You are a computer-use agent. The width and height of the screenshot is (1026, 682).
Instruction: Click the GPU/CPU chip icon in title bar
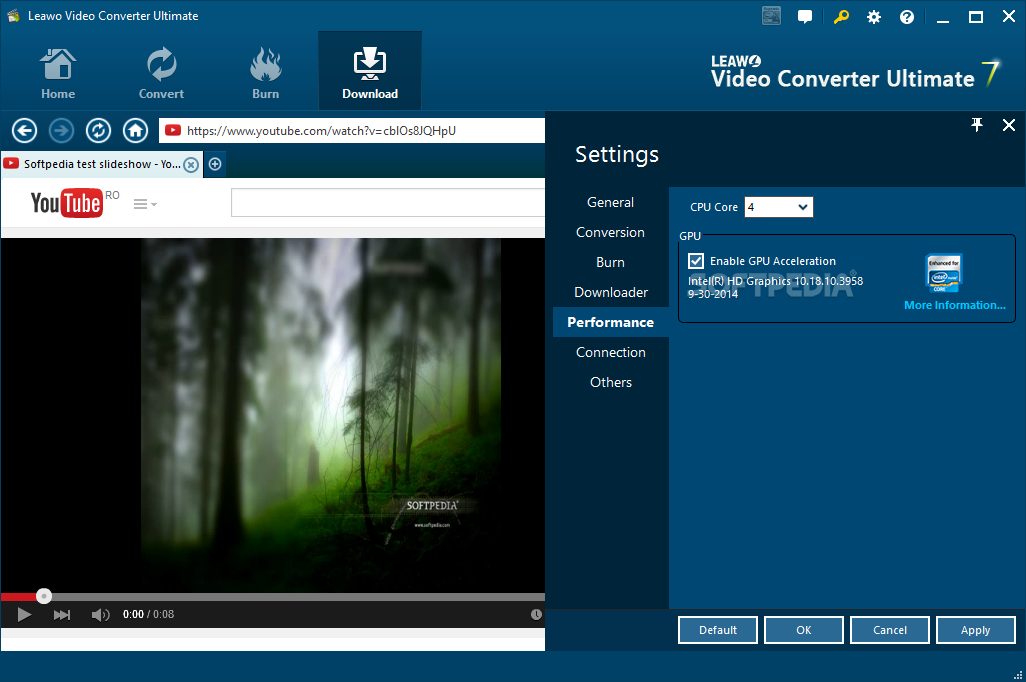771,16
